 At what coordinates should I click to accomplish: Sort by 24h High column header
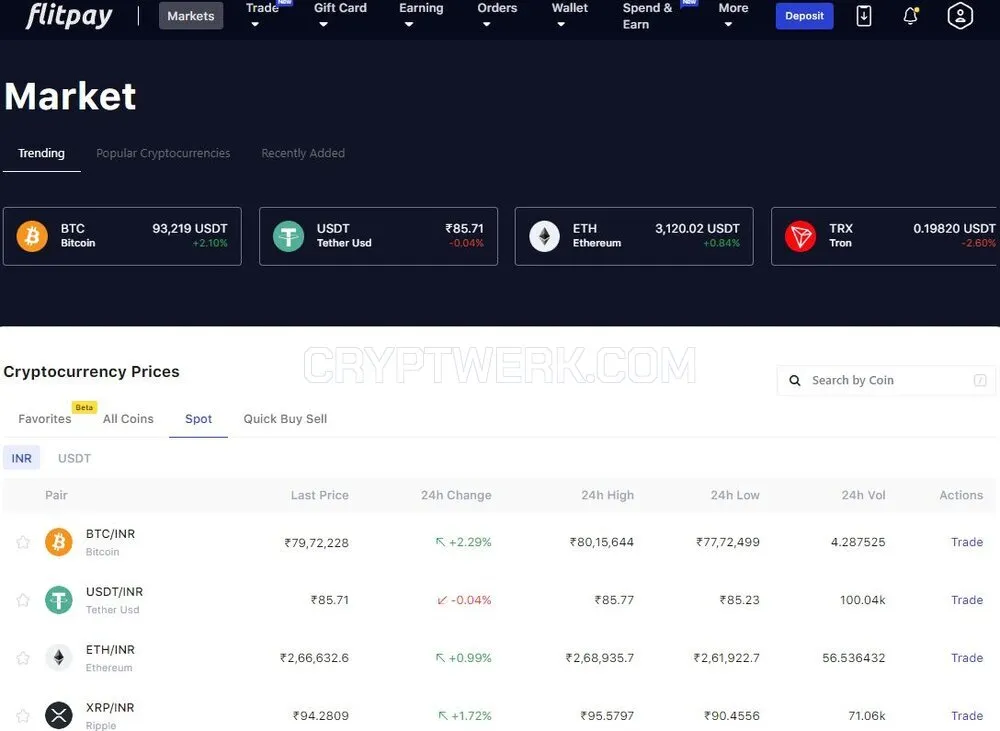607,495
